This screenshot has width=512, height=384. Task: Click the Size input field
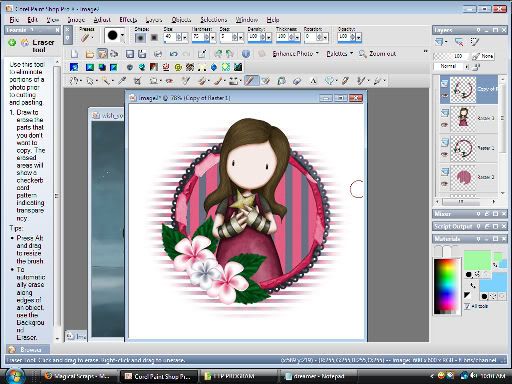tap(170, 37)
